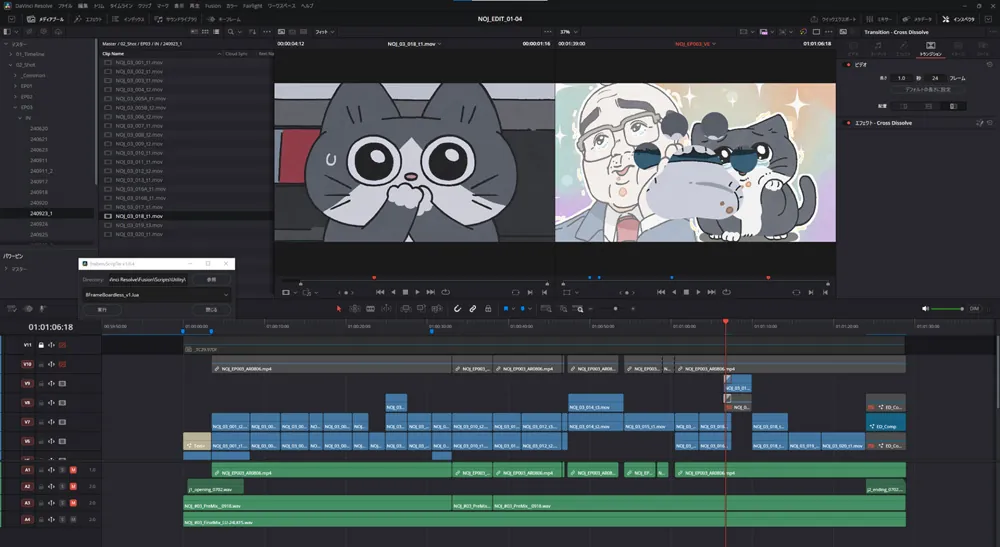Screen dimensions: 1000x547
Task: Mute audio track A3
Action: pos(73,503)
